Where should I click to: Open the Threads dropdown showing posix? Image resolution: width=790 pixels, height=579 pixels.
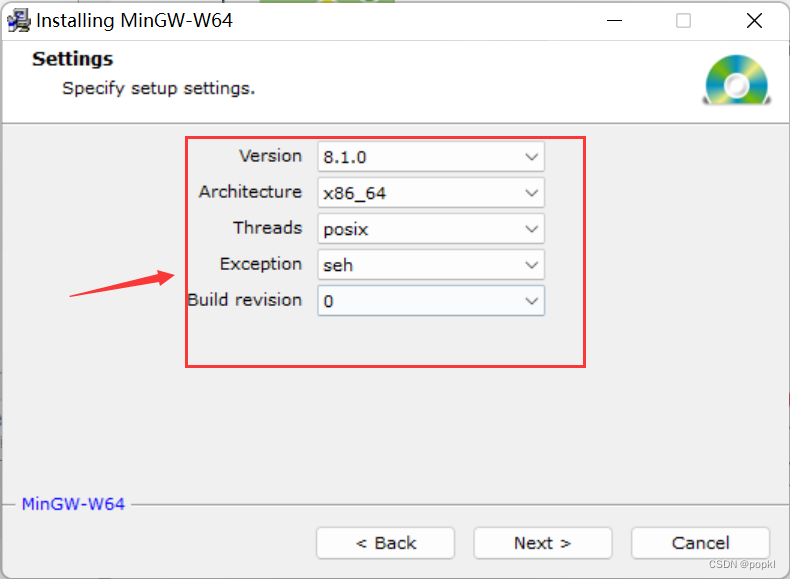[x=431, y=229]
